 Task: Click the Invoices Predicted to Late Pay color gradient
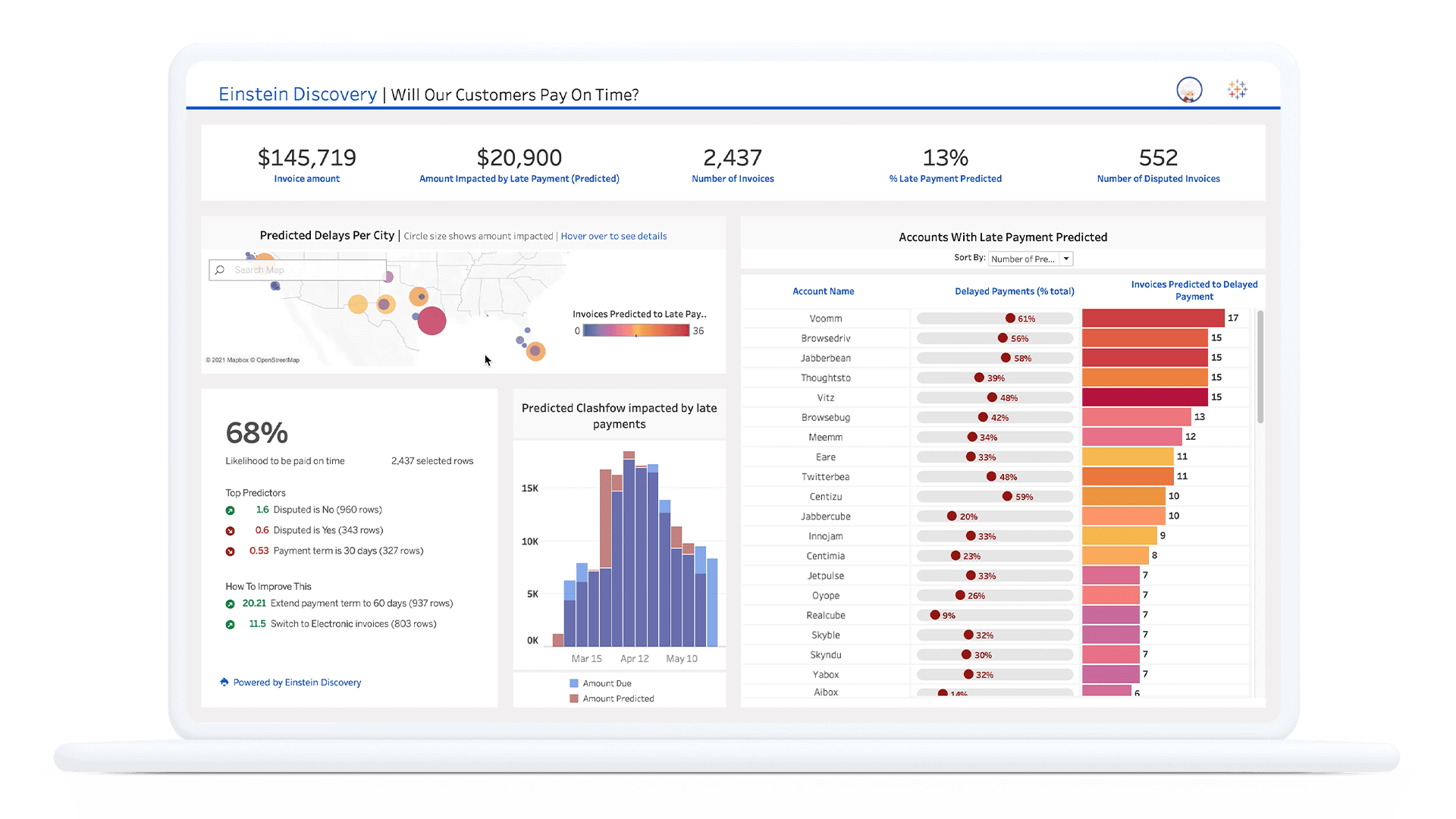636,331
